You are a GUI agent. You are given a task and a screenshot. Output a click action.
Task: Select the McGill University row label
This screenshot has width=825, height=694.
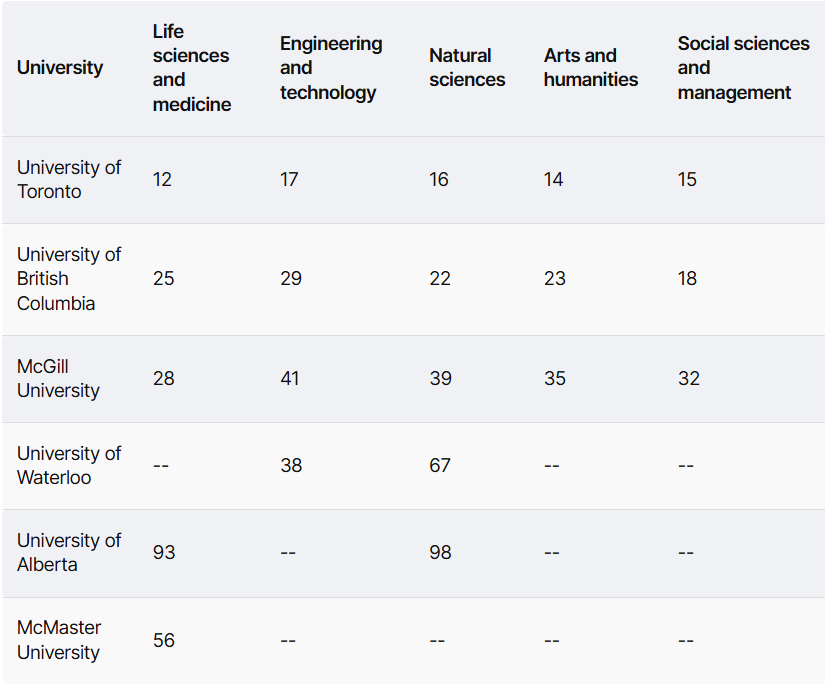point(58,379)
